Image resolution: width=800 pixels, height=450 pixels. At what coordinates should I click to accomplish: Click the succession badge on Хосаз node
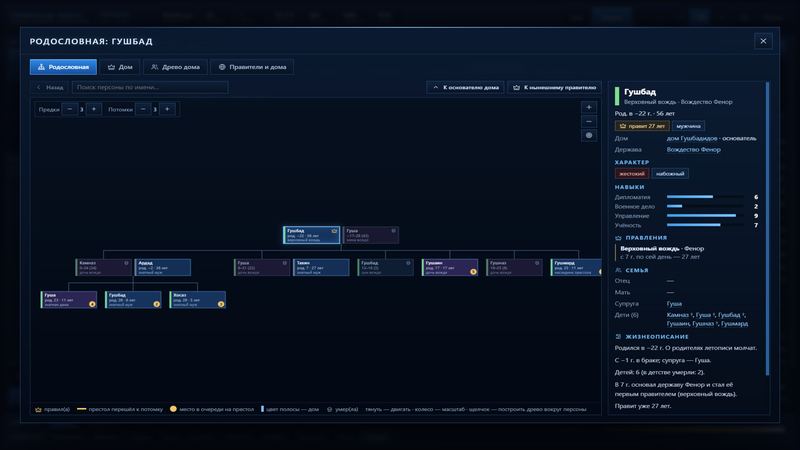coord(221,304)
